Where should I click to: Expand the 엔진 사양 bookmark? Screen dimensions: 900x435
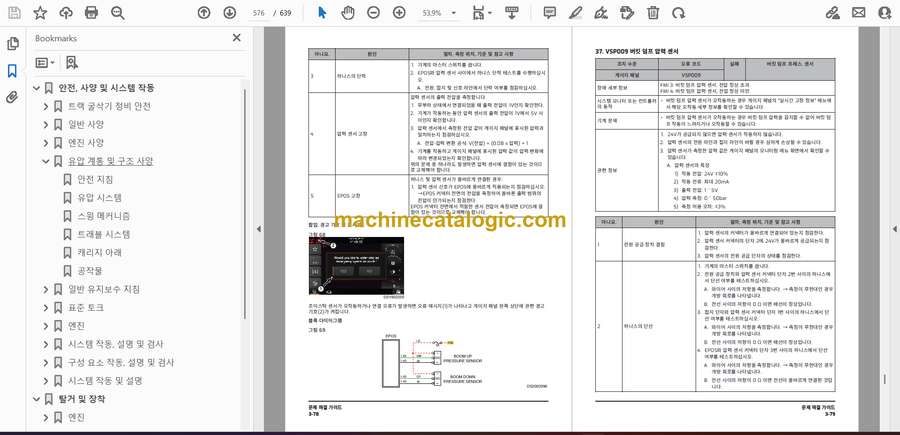(46, 143)
